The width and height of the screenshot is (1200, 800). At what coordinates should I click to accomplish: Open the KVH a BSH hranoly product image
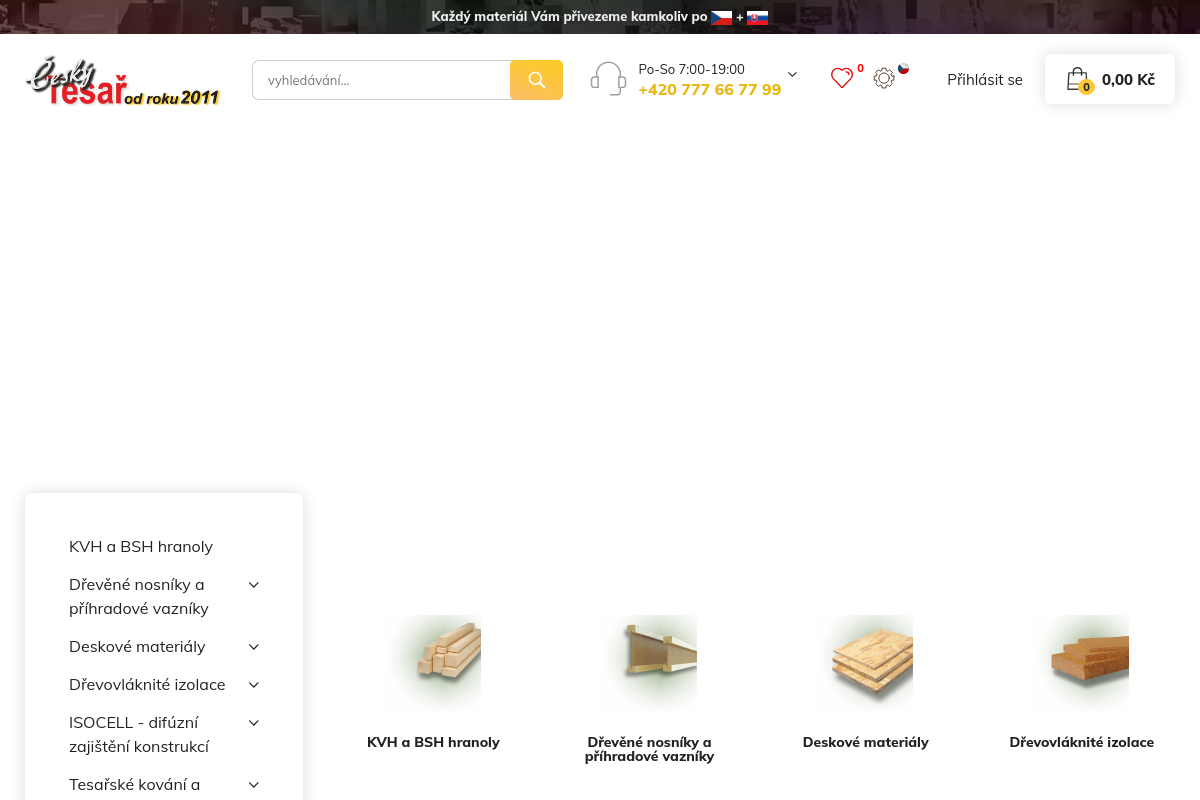[x=434, y=662]
